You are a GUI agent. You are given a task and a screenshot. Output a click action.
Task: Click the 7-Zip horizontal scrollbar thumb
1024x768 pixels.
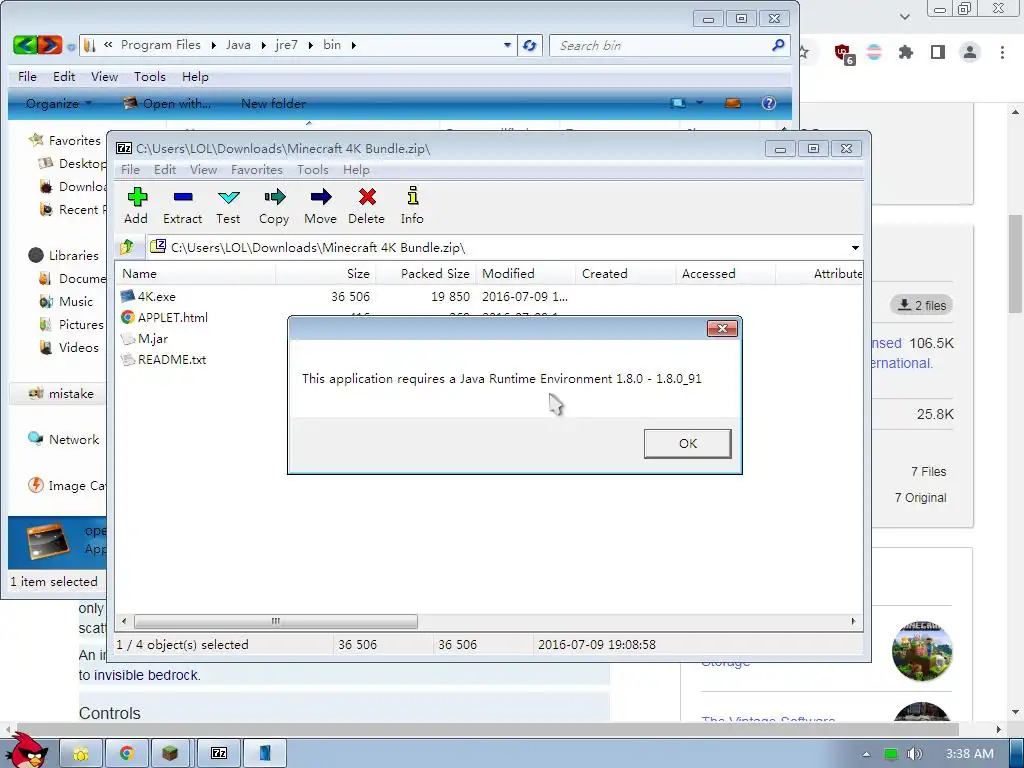(276, 621)
